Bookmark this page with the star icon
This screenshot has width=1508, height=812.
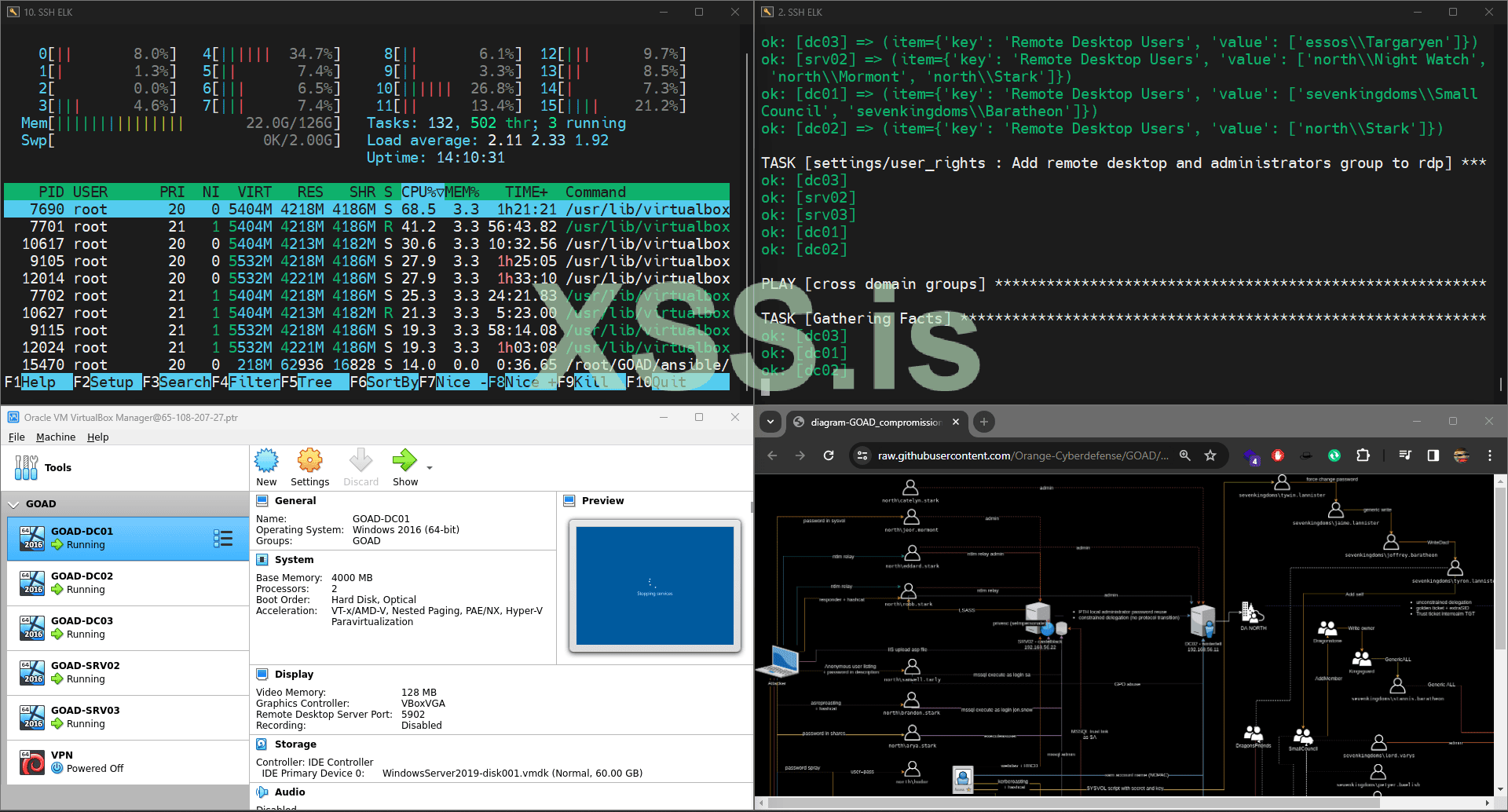click(x=1210, y=455)
